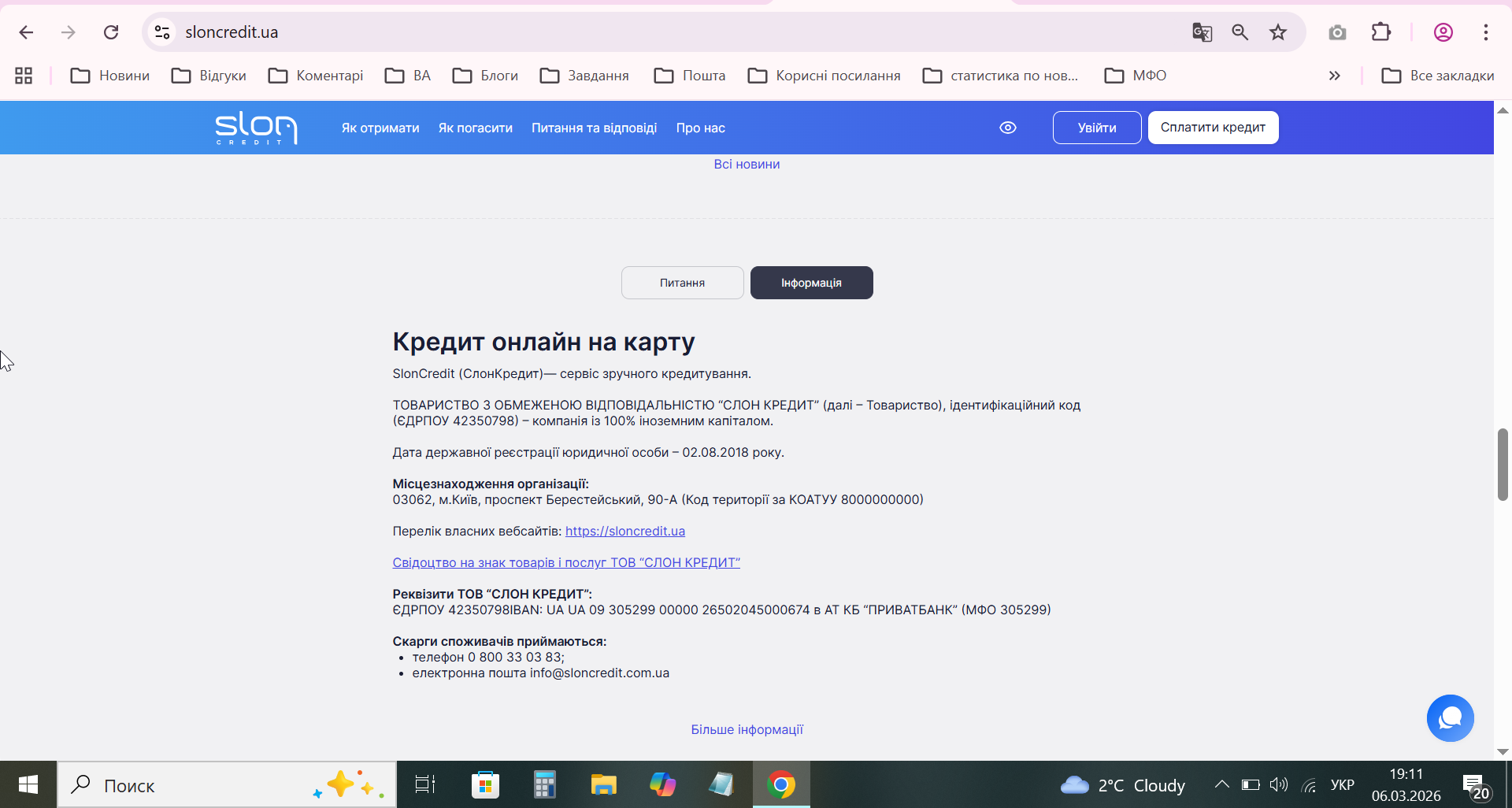Click the page vertical scrollbar thumb
Viewport: 1512px width, 808px height.
tap(1503, 465)
